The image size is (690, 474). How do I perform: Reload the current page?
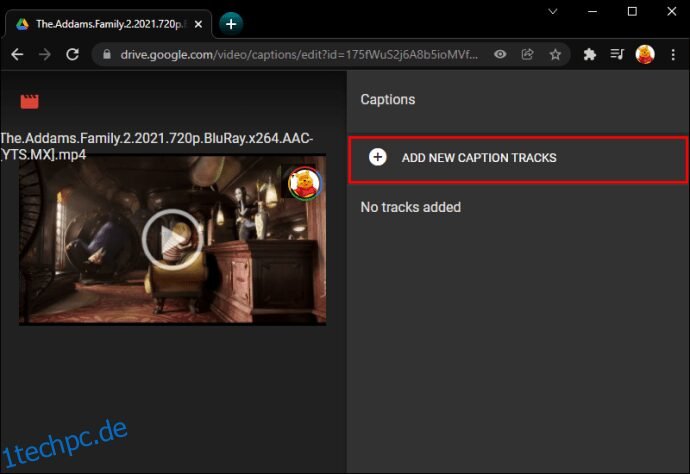click(72, 55)
